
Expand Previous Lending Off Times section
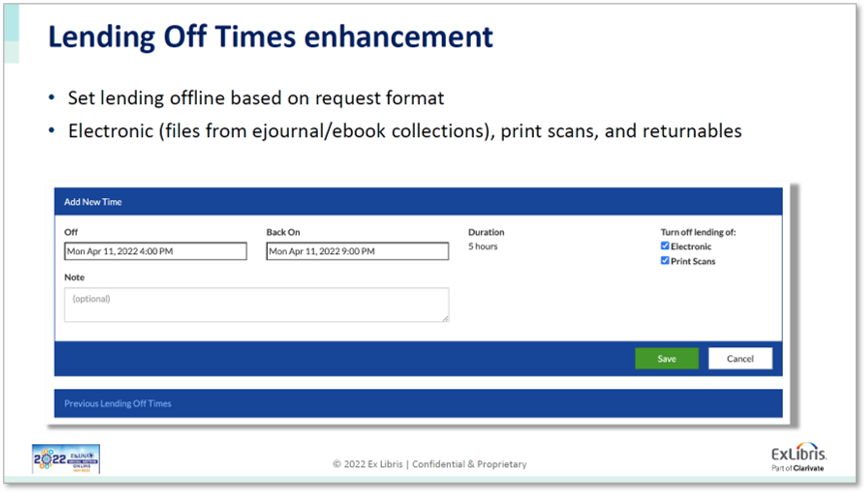click(x=118, y=404)
